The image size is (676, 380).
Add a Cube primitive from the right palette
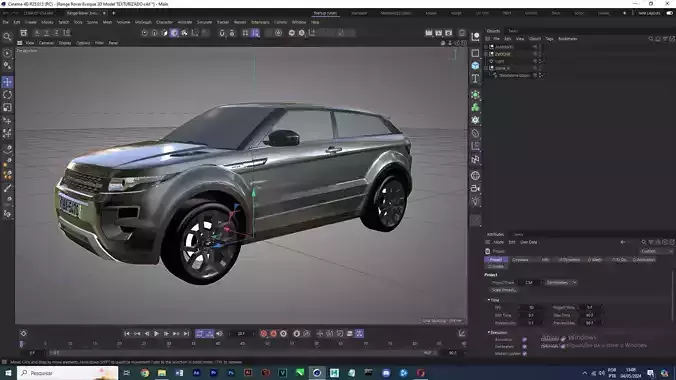click(x=475, y=66)
